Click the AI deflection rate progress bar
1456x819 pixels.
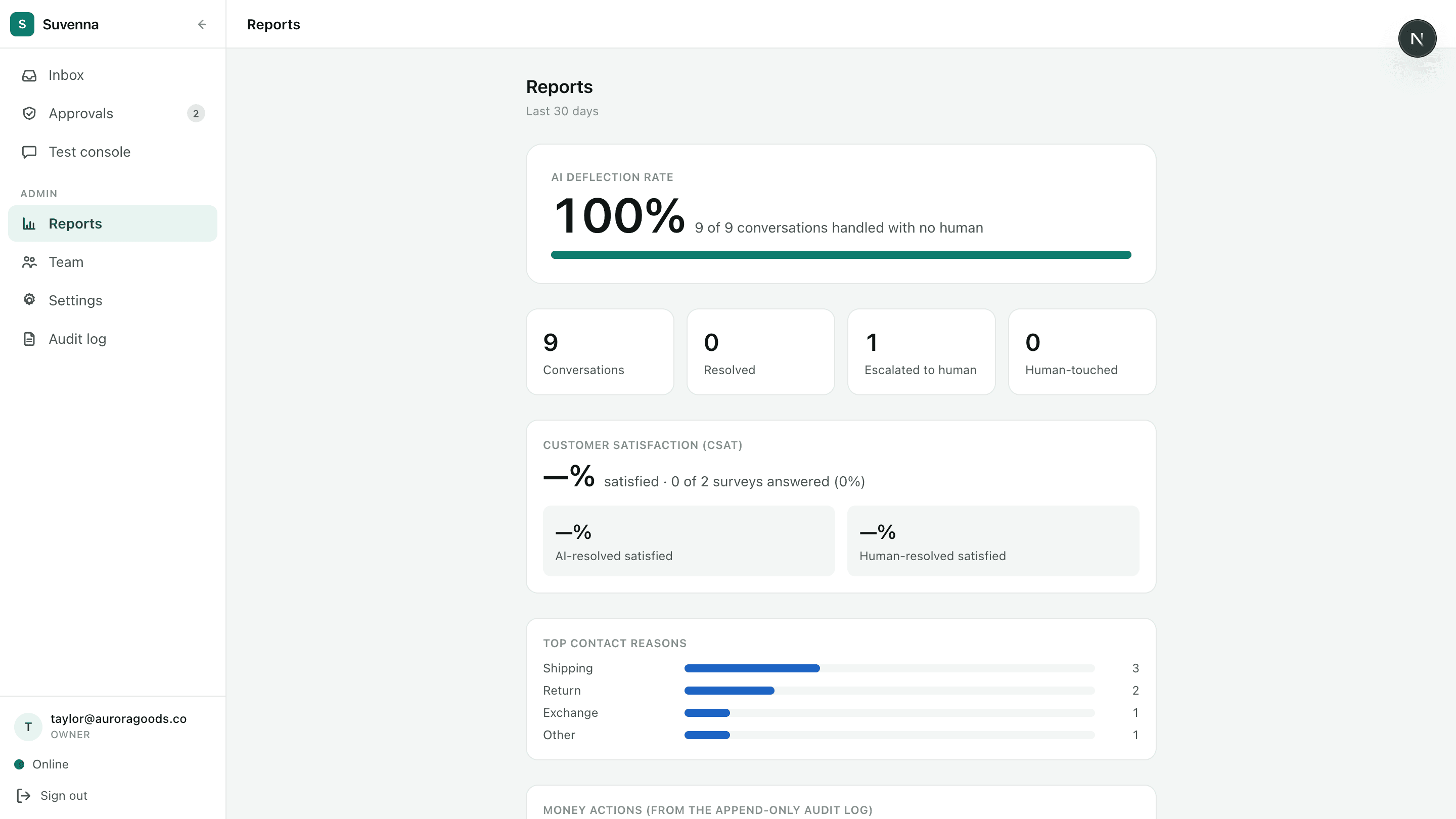841,255
